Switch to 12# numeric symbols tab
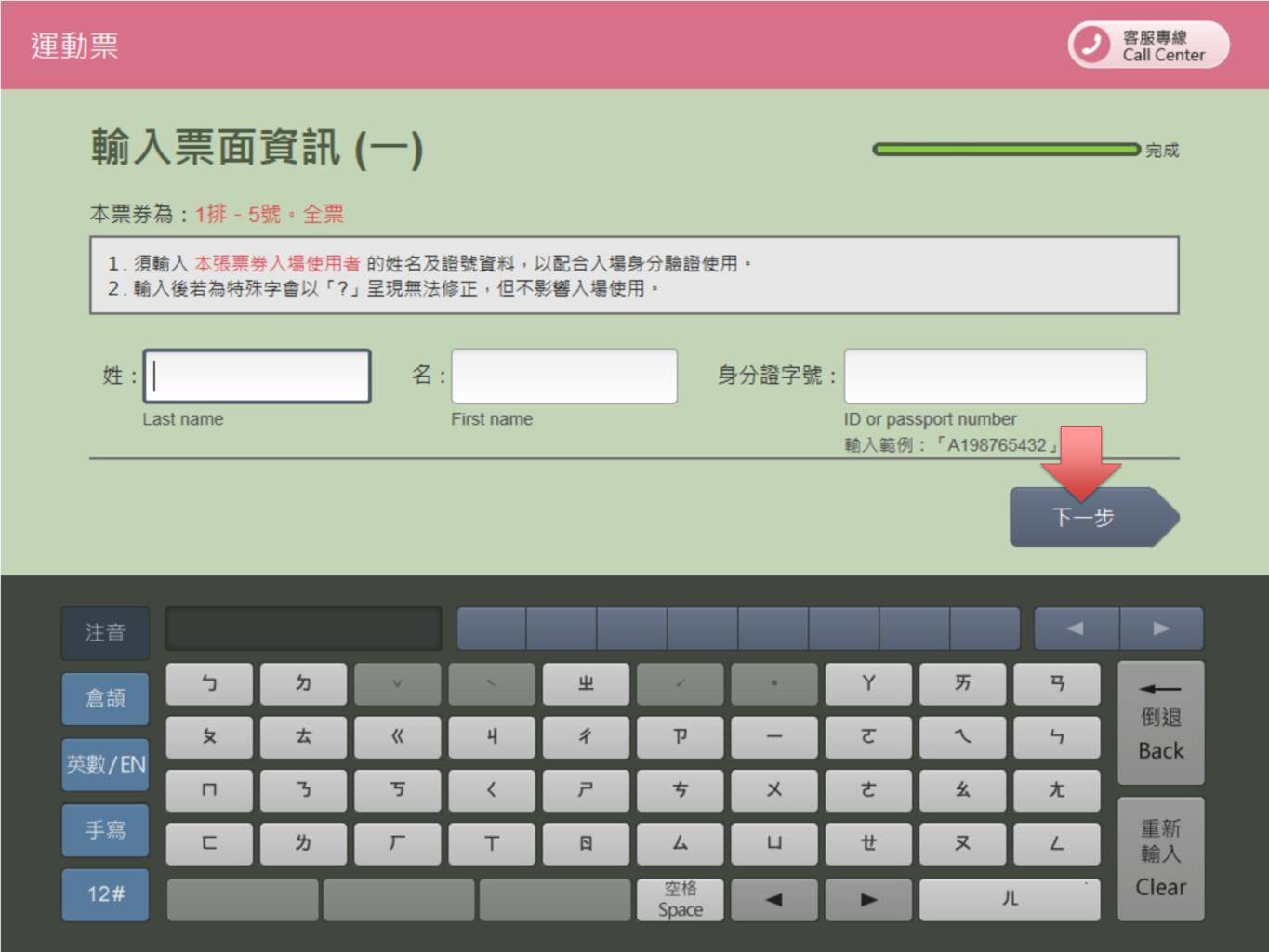The image size is (1269, 952). tap(105, 894)
